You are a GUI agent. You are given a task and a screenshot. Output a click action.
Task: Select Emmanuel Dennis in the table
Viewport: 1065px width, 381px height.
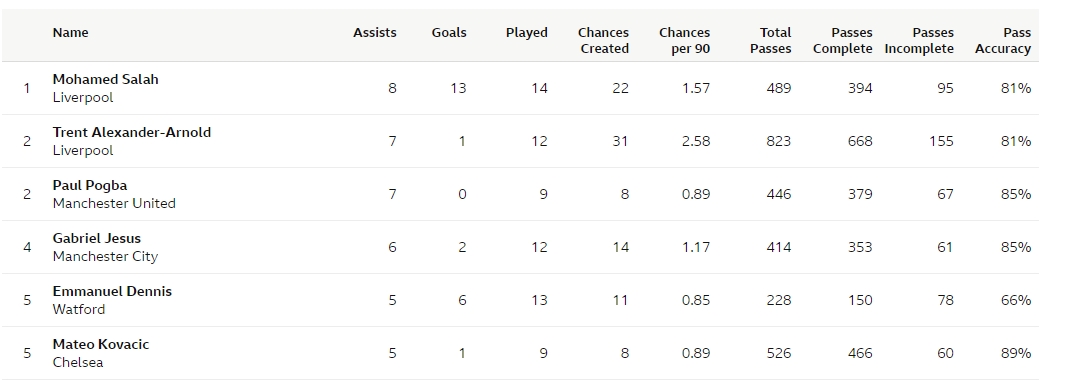[112, 291]
